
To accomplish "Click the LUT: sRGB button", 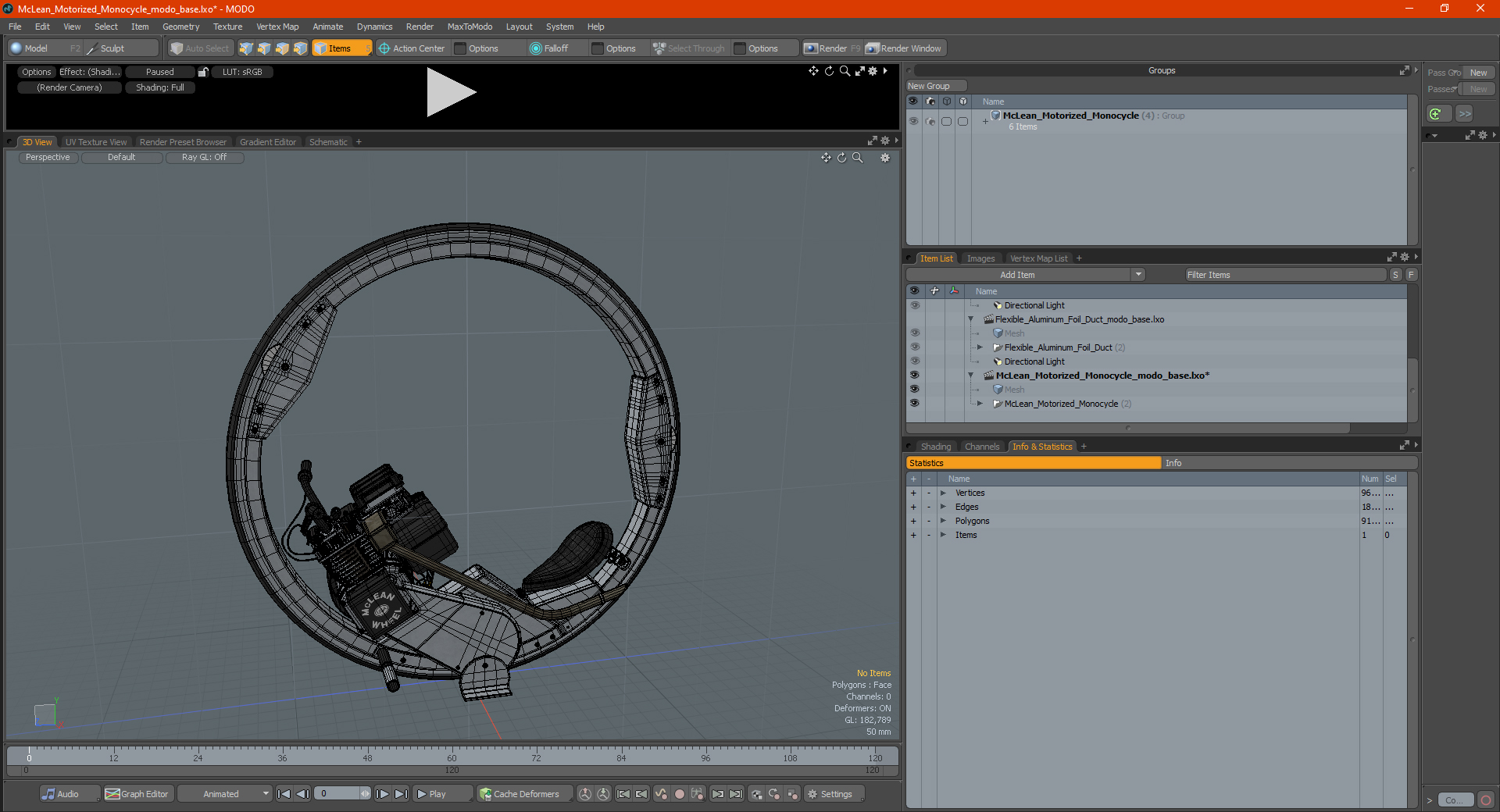I will tap(242, 72).
